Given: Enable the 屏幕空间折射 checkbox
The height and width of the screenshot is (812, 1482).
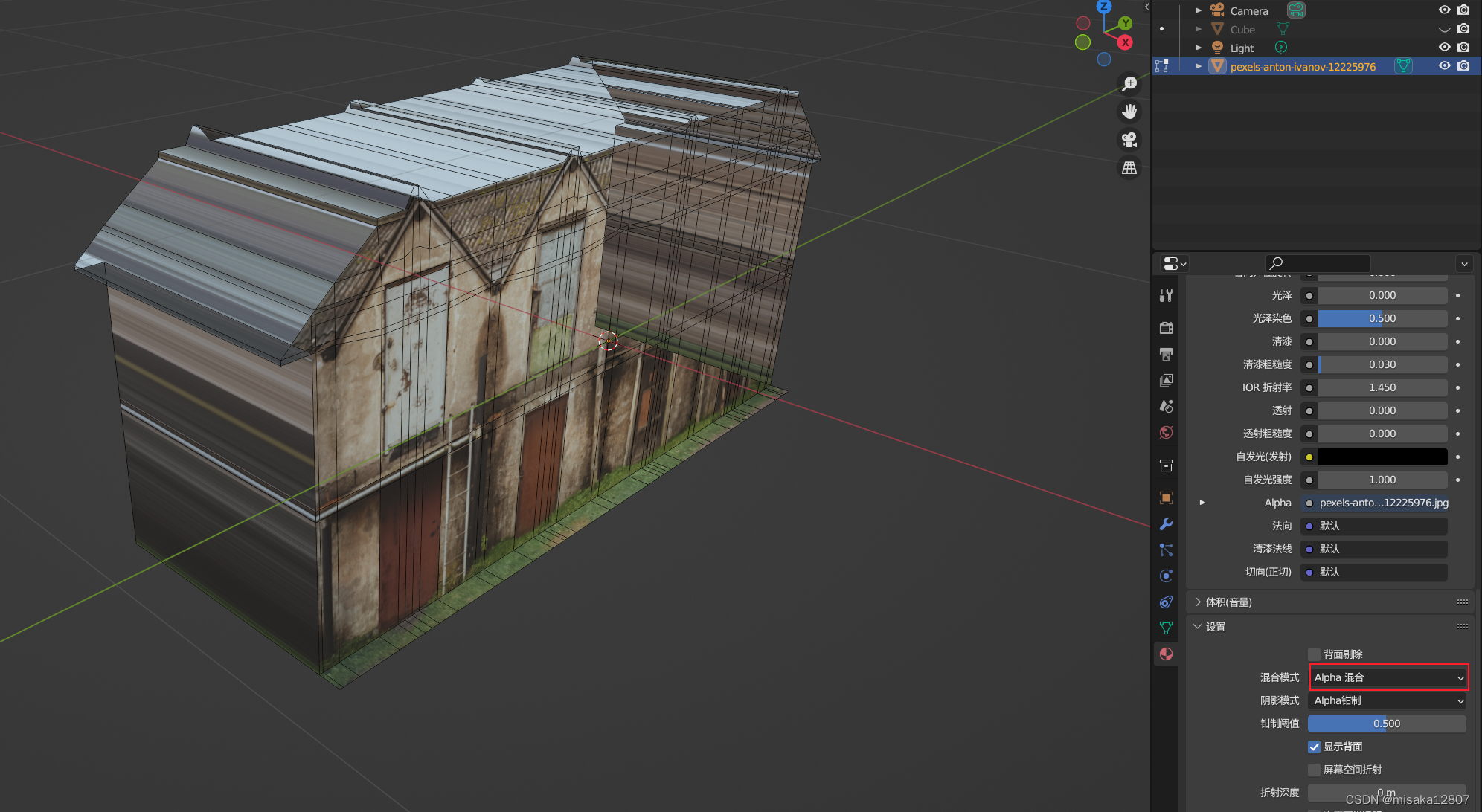Looking at the screenshot, I should (x=1314, y=770).
